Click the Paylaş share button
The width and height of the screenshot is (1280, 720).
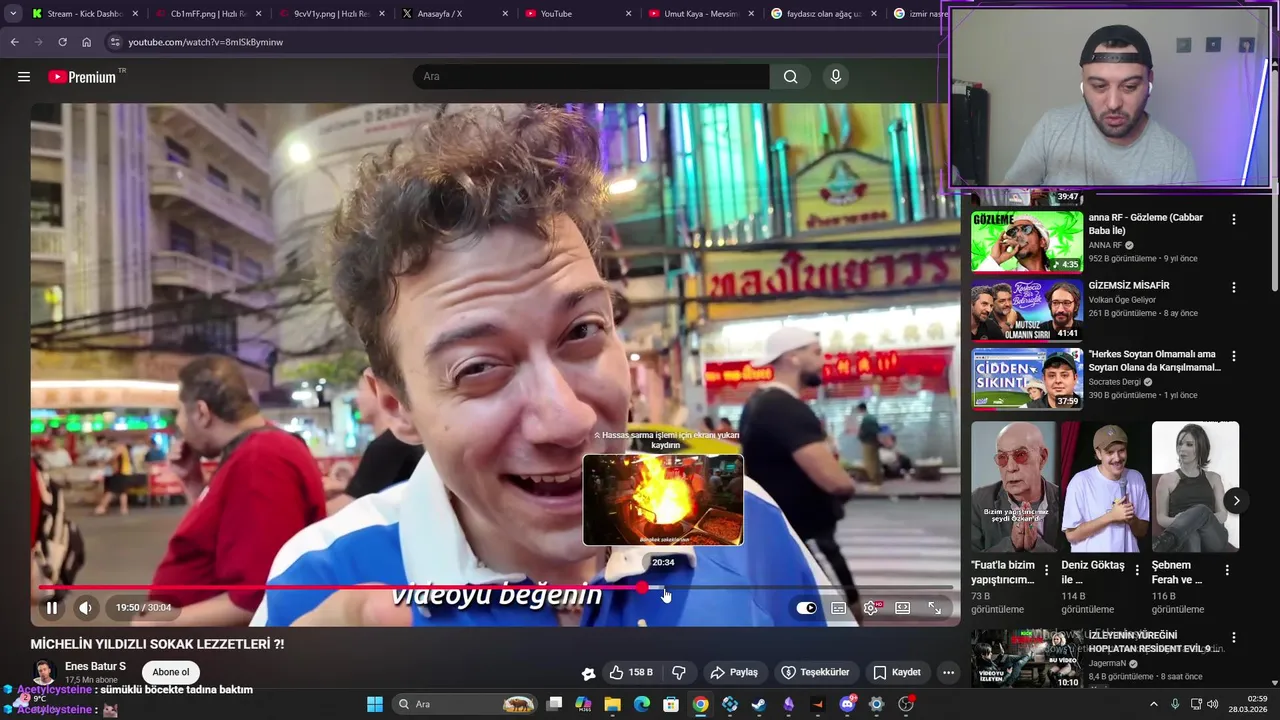(734, 672)
